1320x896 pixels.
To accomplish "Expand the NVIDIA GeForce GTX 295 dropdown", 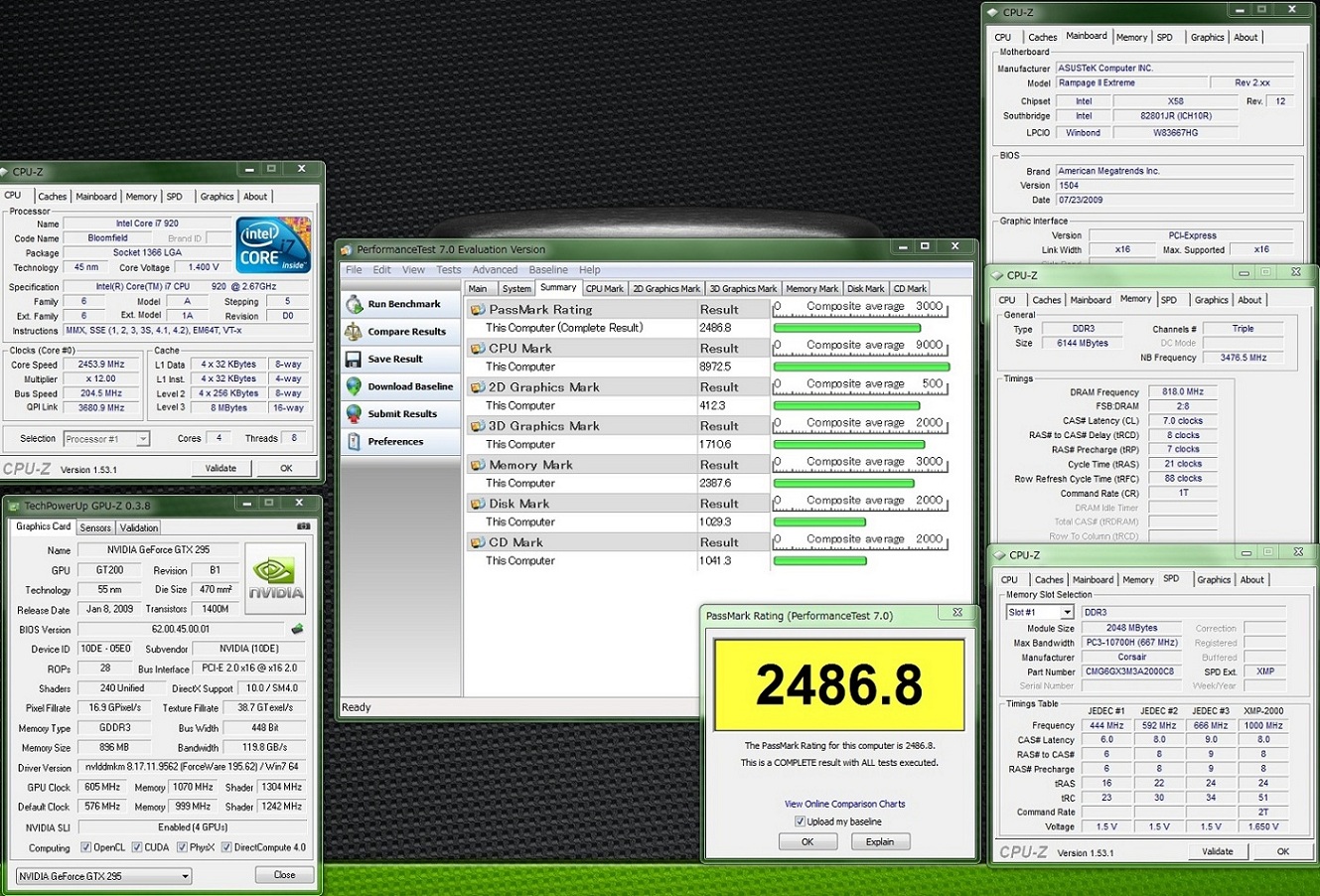I will coord(103,876).
